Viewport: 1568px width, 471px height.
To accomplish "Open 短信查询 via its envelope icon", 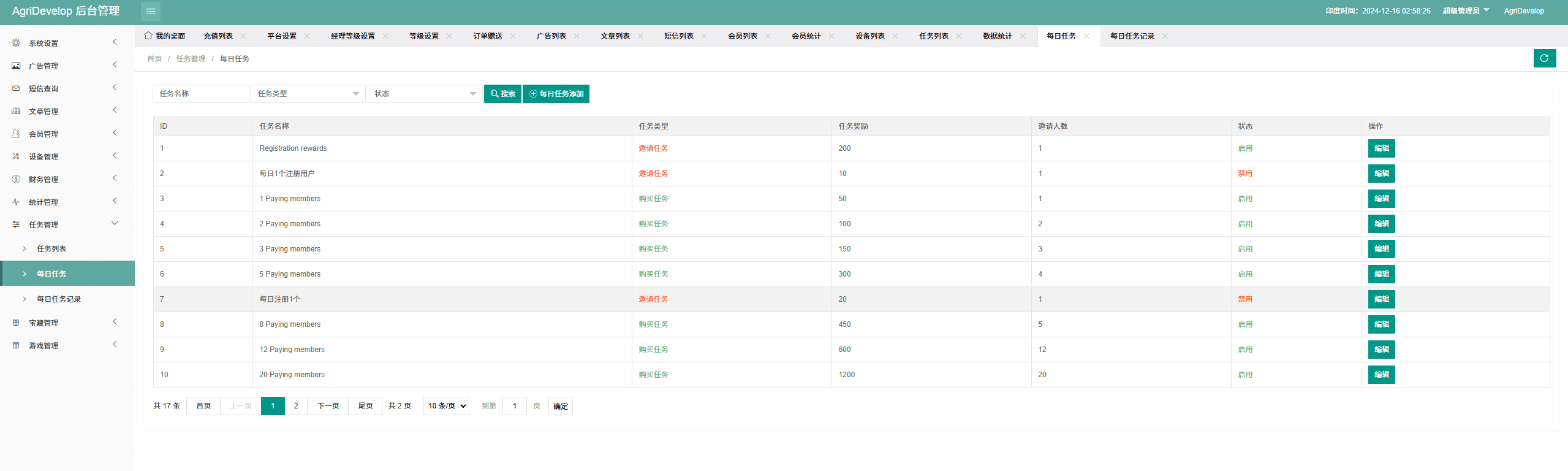I will coord(16,88).
